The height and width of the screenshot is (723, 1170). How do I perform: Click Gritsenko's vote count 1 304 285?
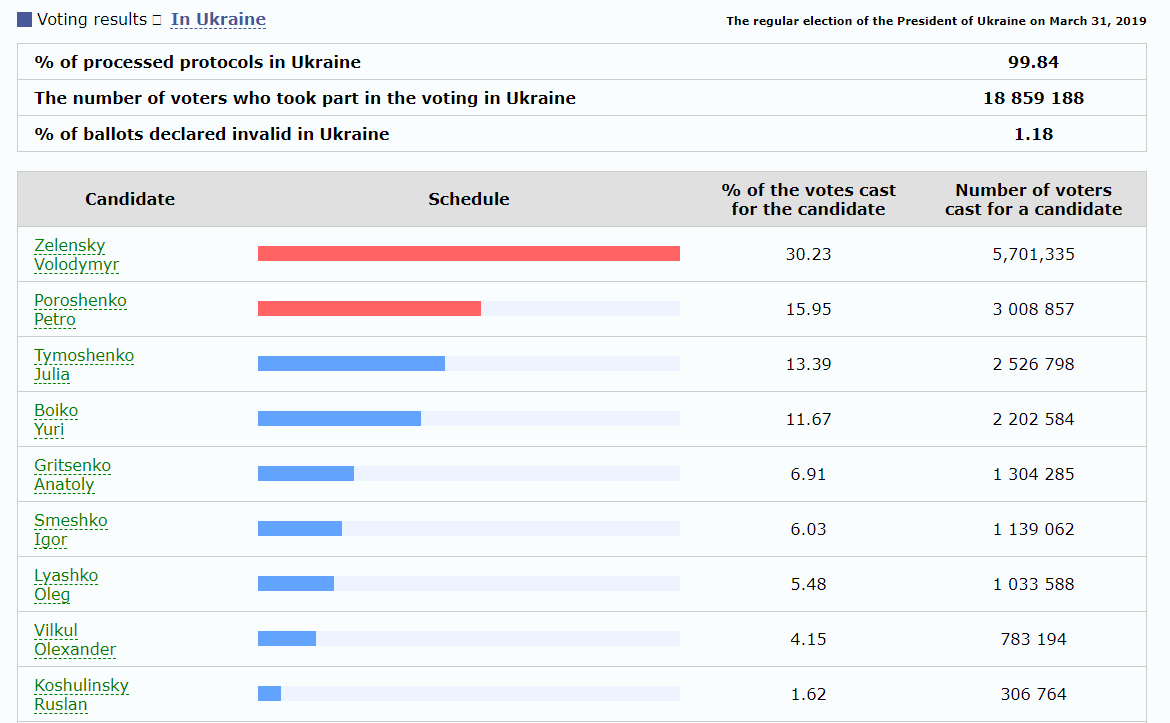[1033, 475]
